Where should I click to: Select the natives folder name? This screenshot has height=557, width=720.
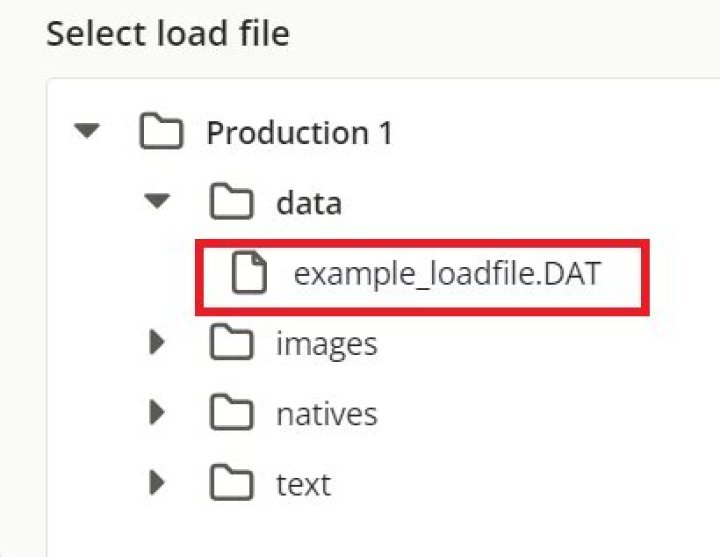coord(327,413)
